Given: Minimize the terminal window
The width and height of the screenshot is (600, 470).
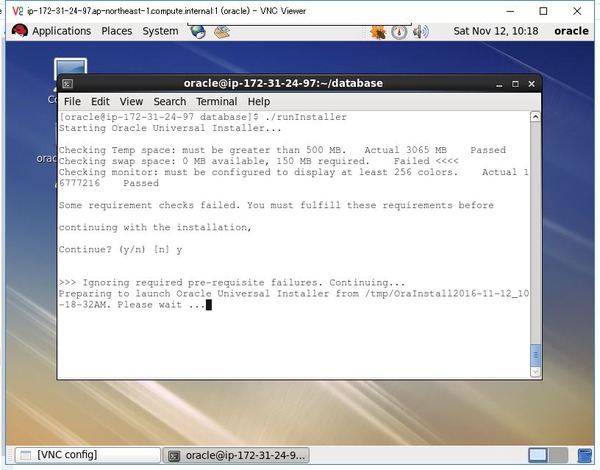Looking at the screenshot, I should click(499, 84).
